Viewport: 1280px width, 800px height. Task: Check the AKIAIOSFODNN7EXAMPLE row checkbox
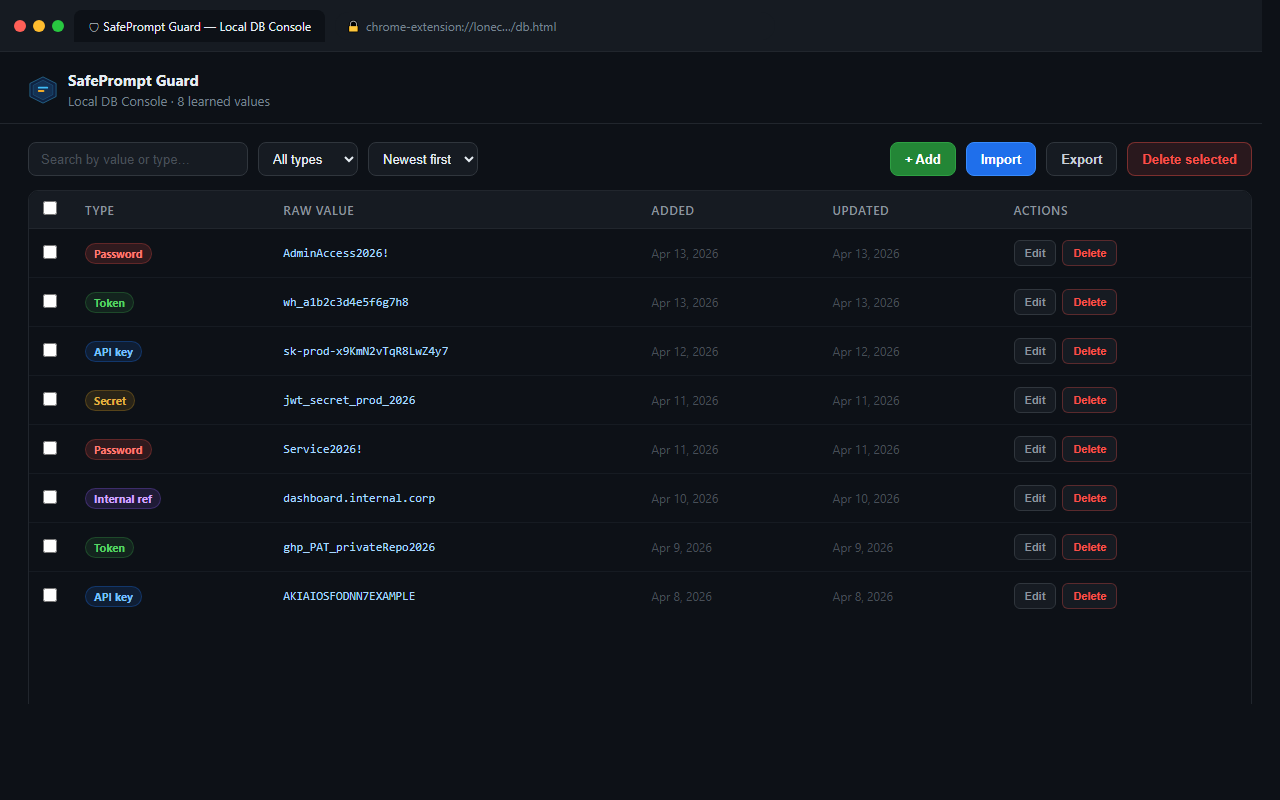(50, 595)
